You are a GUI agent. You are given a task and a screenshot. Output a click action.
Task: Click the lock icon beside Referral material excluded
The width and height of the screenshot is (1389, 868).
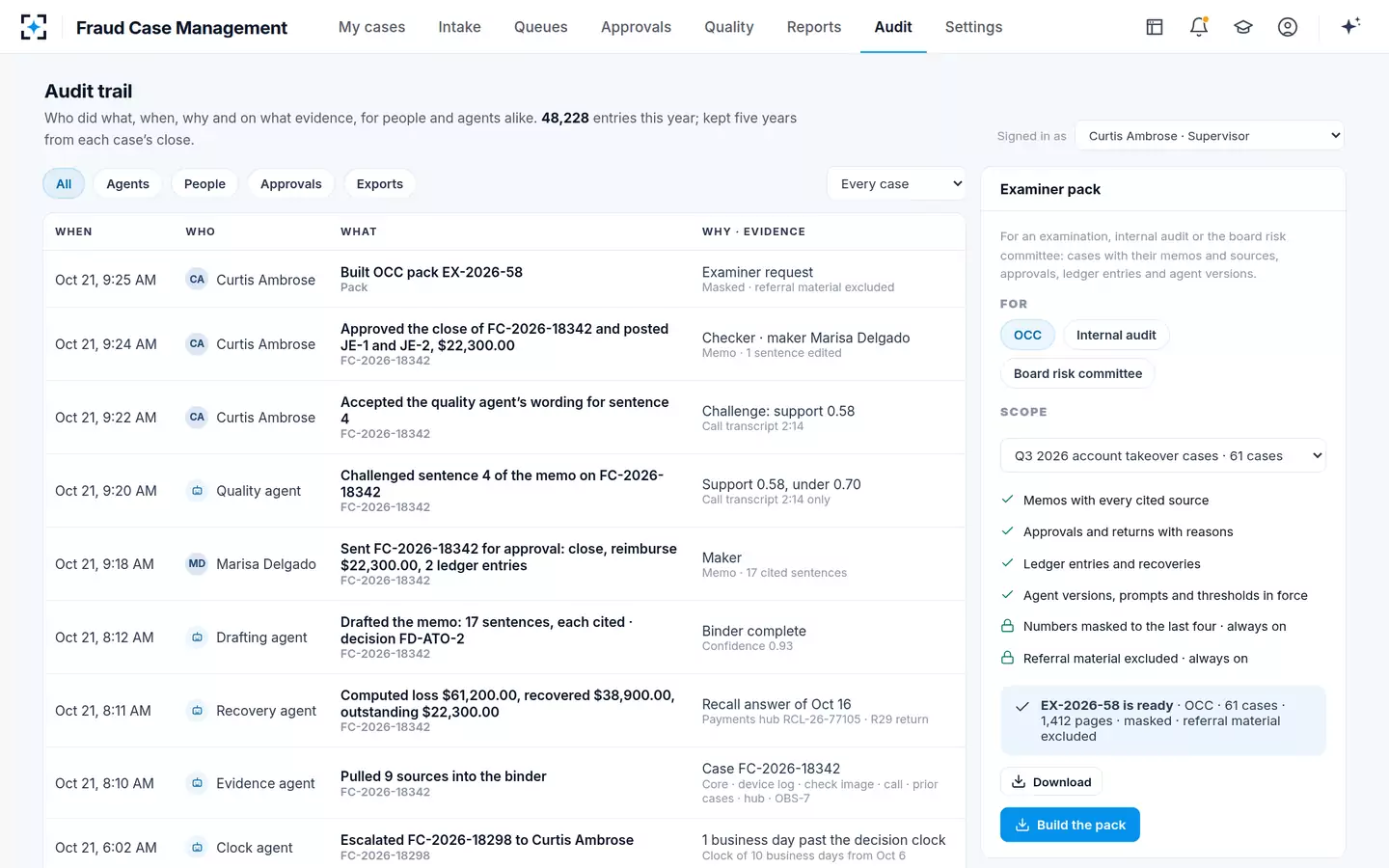click(1007, 659)
